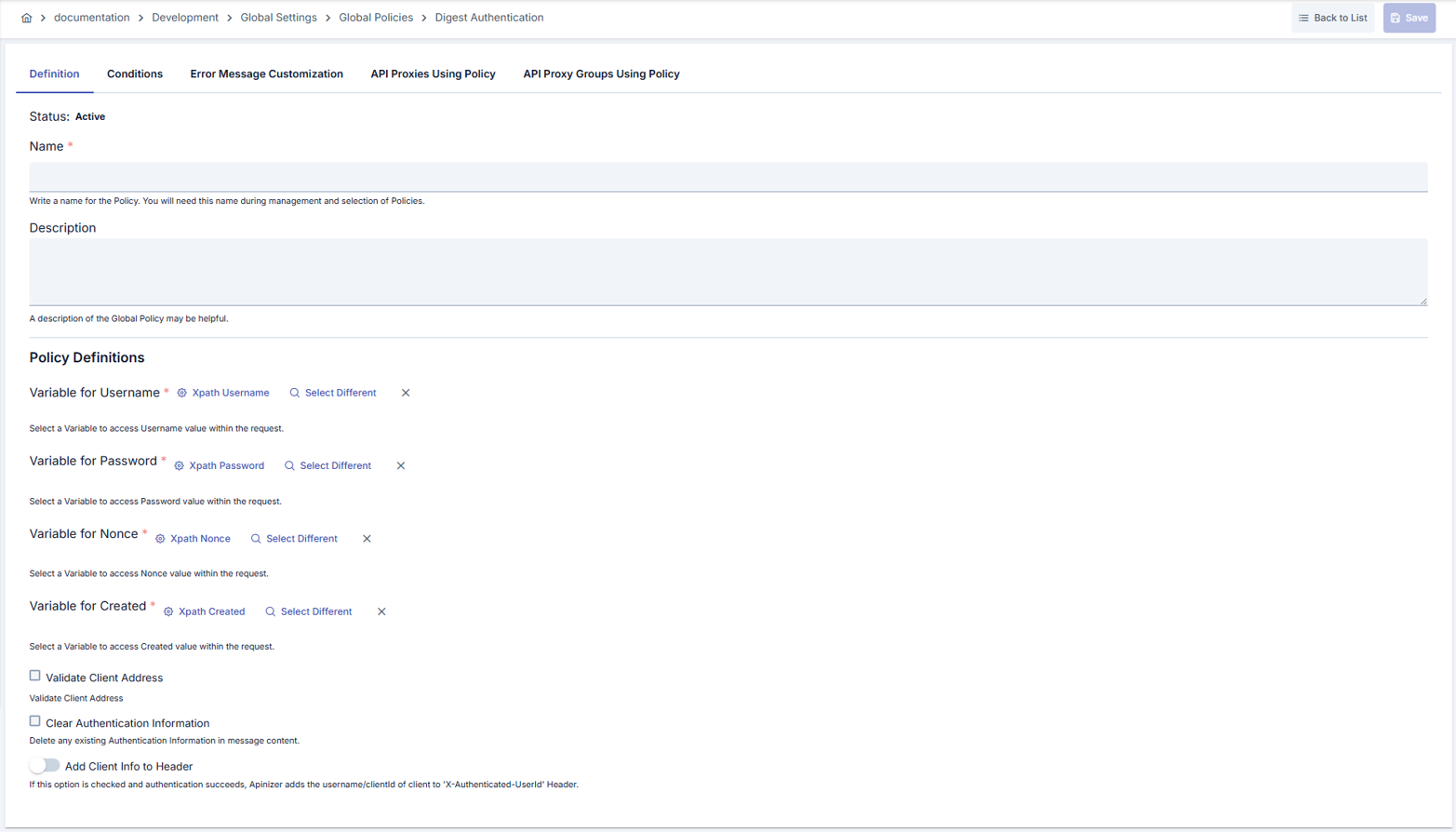Click the magnifier to select different Password variable

pos(288,465)
